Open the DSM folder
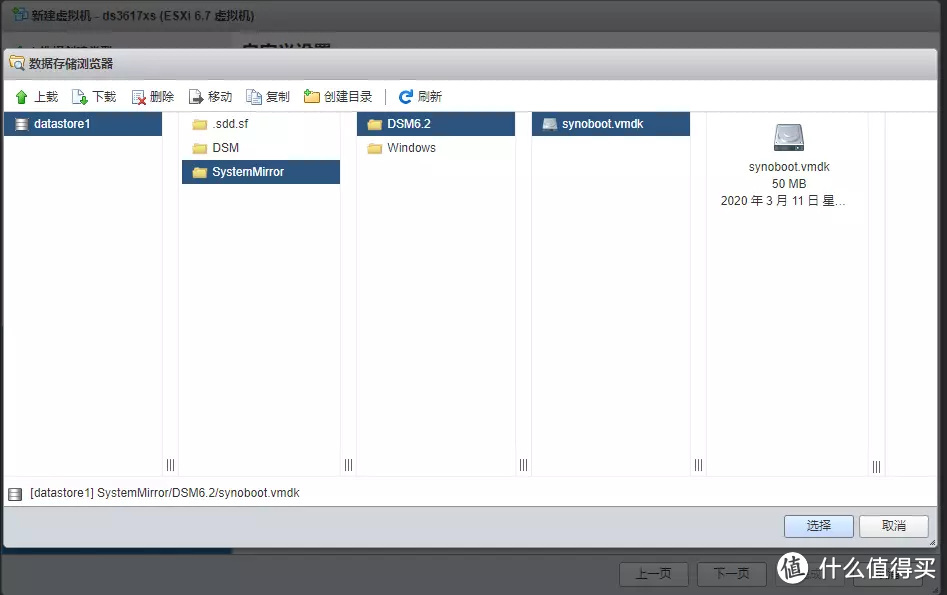This screenshot has width=947, height=595. tap(261, 148)
